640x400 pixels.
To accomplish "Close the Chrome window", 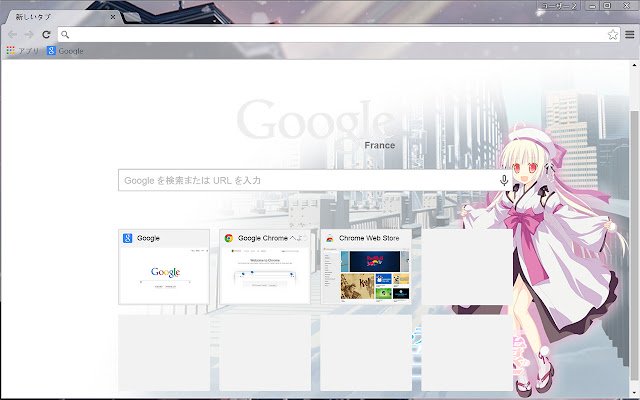I will coord(627,6).
